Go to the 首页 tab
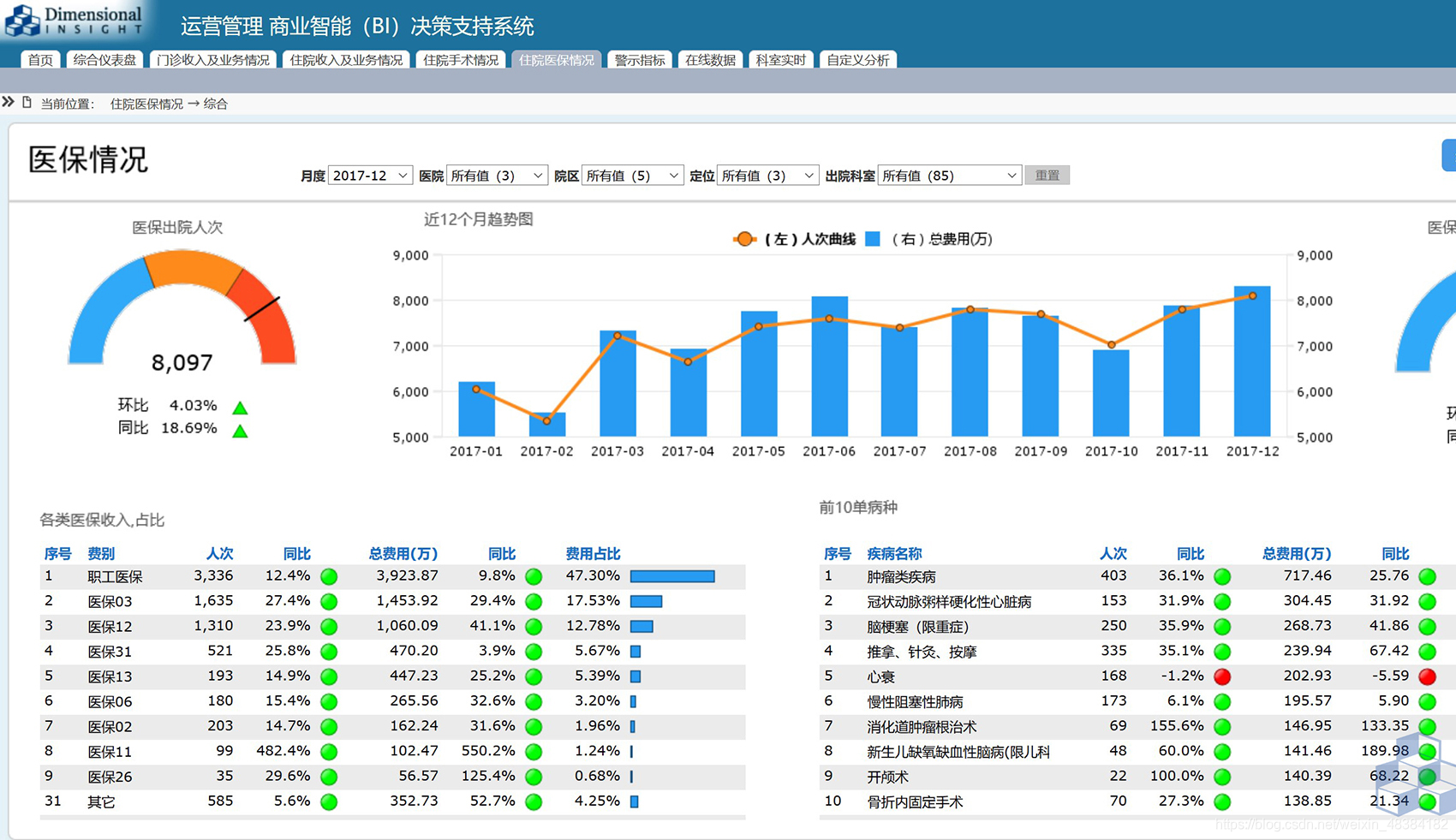The width and height of the screenshot is (1456, 840). 40,60
